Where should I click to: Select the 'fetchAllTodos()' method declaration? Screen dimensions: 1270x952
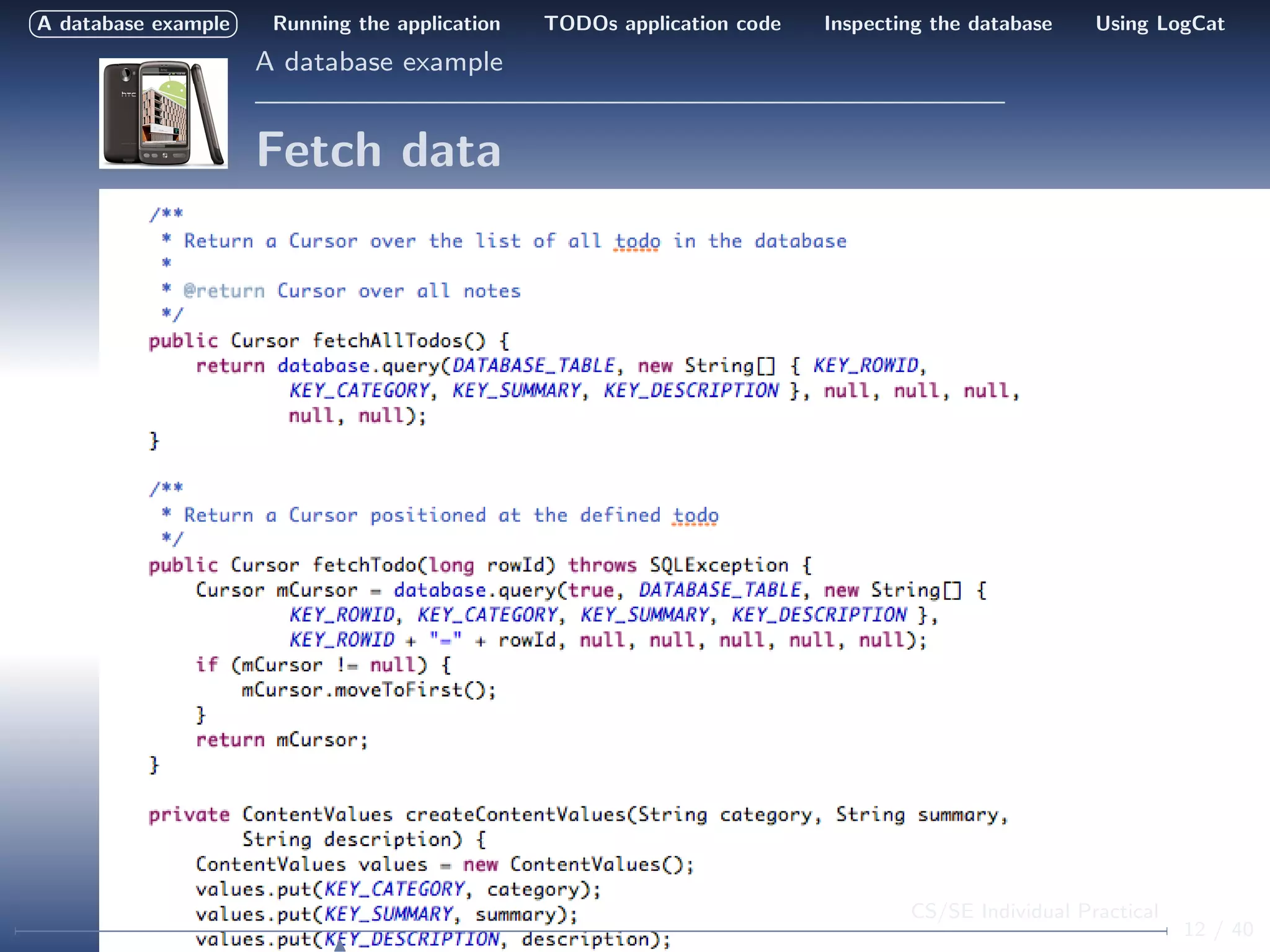pyautogui.click(x=329, y=341)
